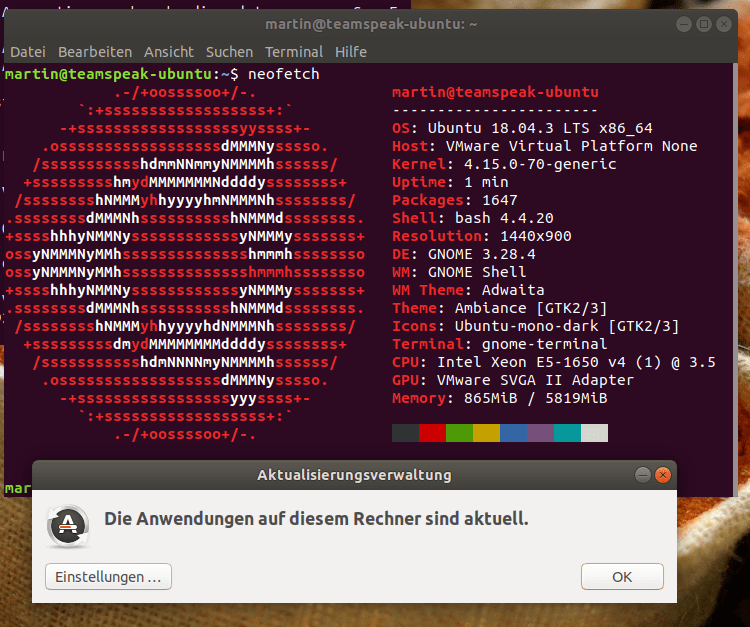750x627 pixels.
Task: Maximize the terminal window
Action: pos(704,24)
